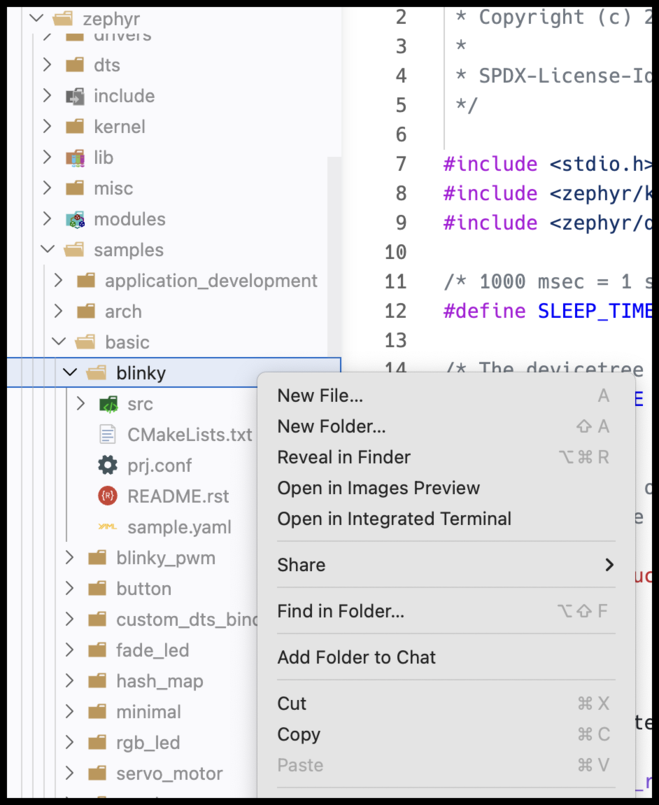This screenshot has width=659, height=805.
Task: Click the misc folder icon
Action: [x=75, y=188]
